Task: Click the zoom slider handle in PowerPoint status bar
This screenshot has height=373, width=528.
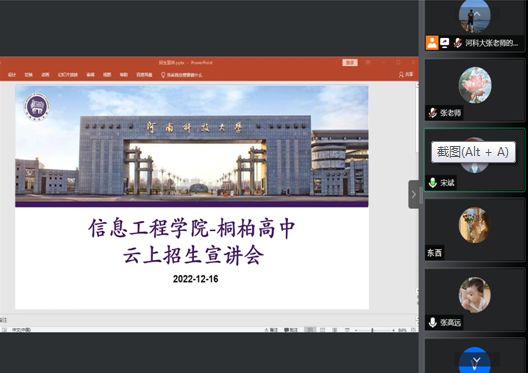Action: pyautogui.click(x=372, y=330)
